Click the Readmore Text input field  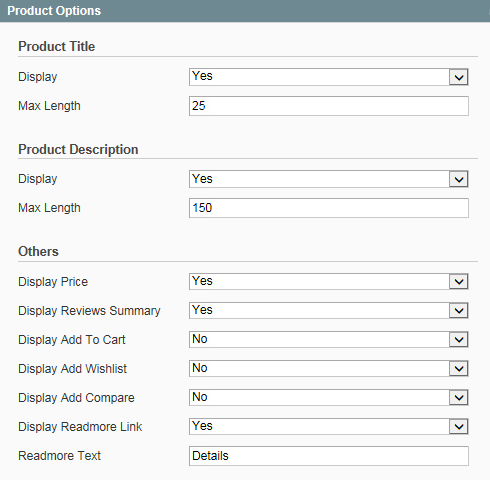coord(329,456)
